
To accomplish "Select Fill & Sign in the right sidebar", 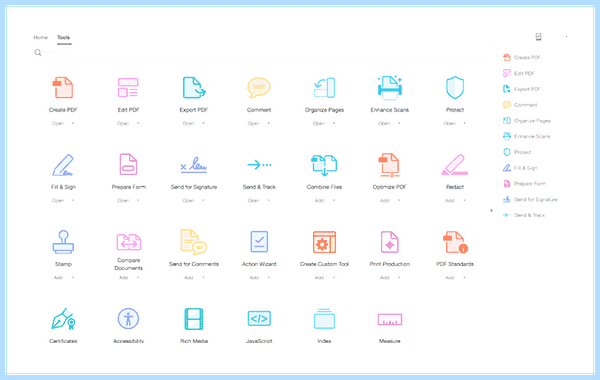I will [x=520, y=168].
